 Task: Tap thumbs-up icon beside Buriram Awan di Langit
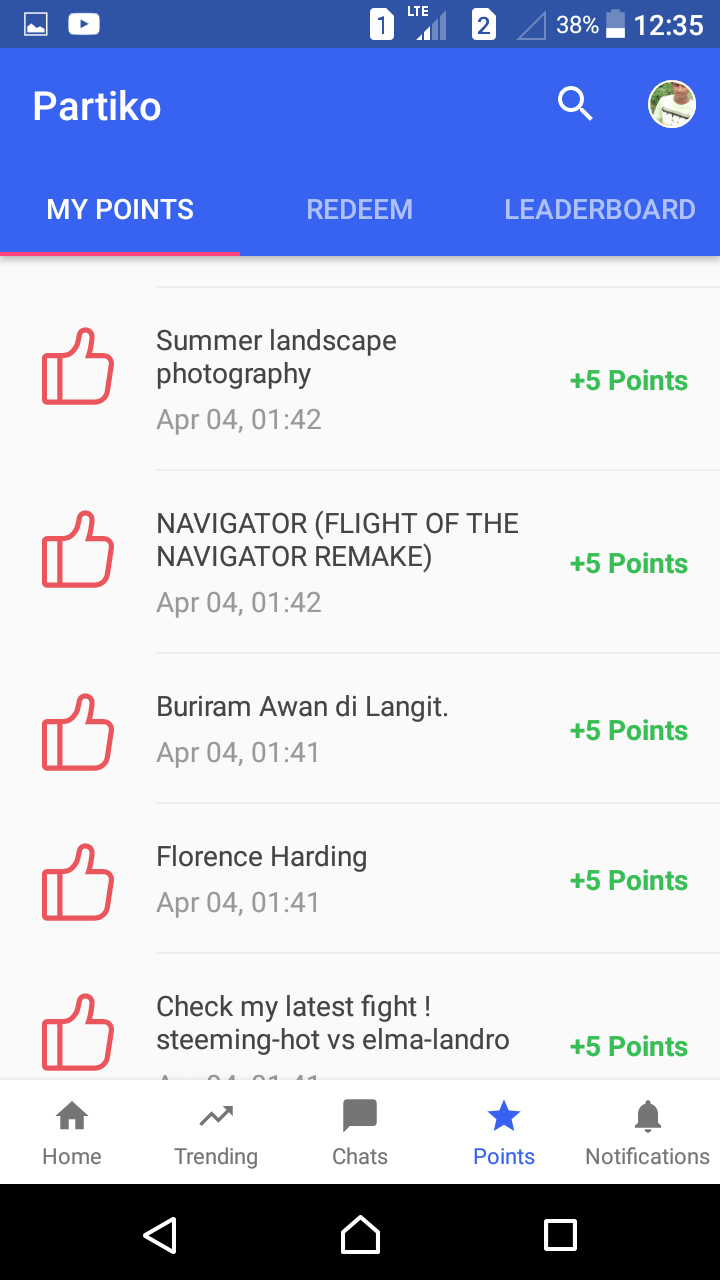[77, 732]
